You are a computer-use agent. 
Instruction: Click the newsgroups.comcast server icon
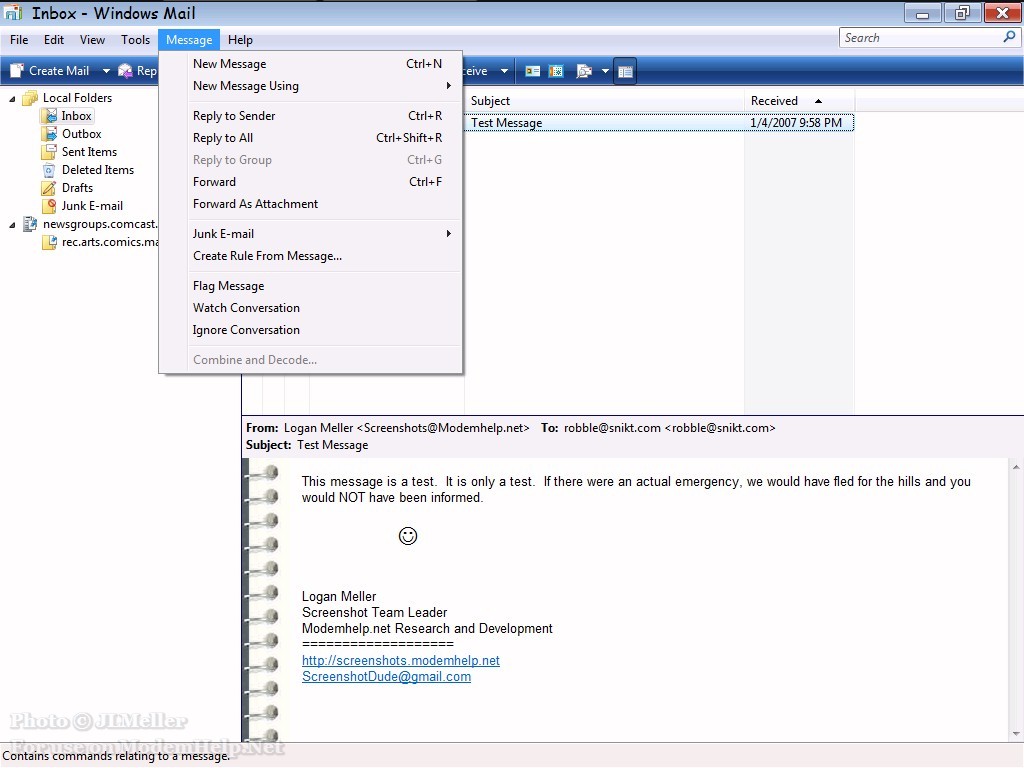pos(30,224)
